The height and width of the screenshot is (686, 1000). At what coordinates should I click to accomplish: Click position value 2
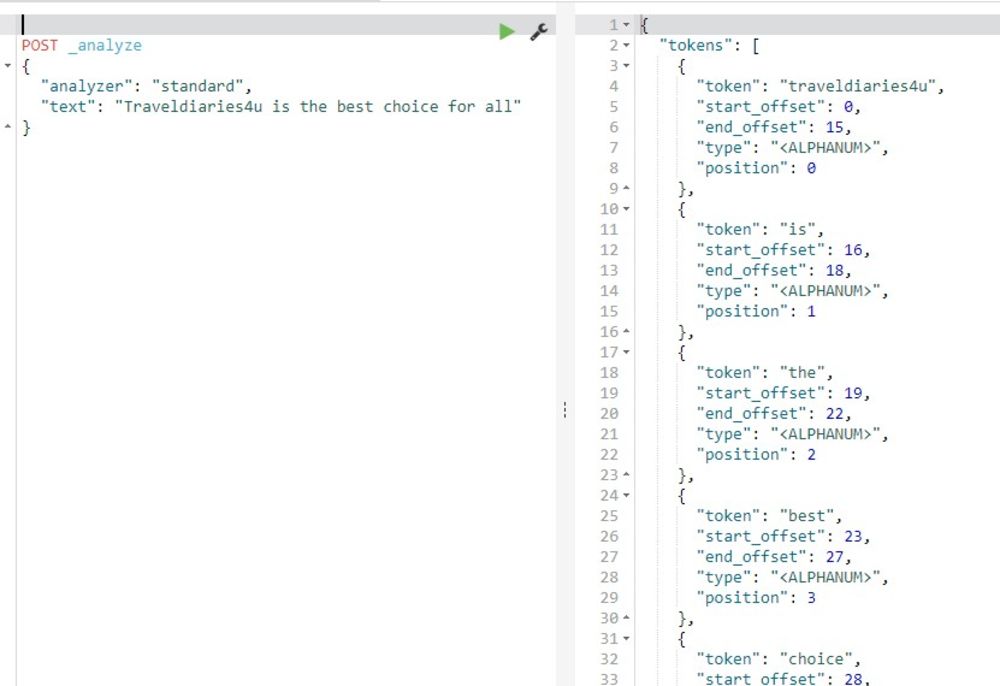pyautogui.click(x=811, y=455)
